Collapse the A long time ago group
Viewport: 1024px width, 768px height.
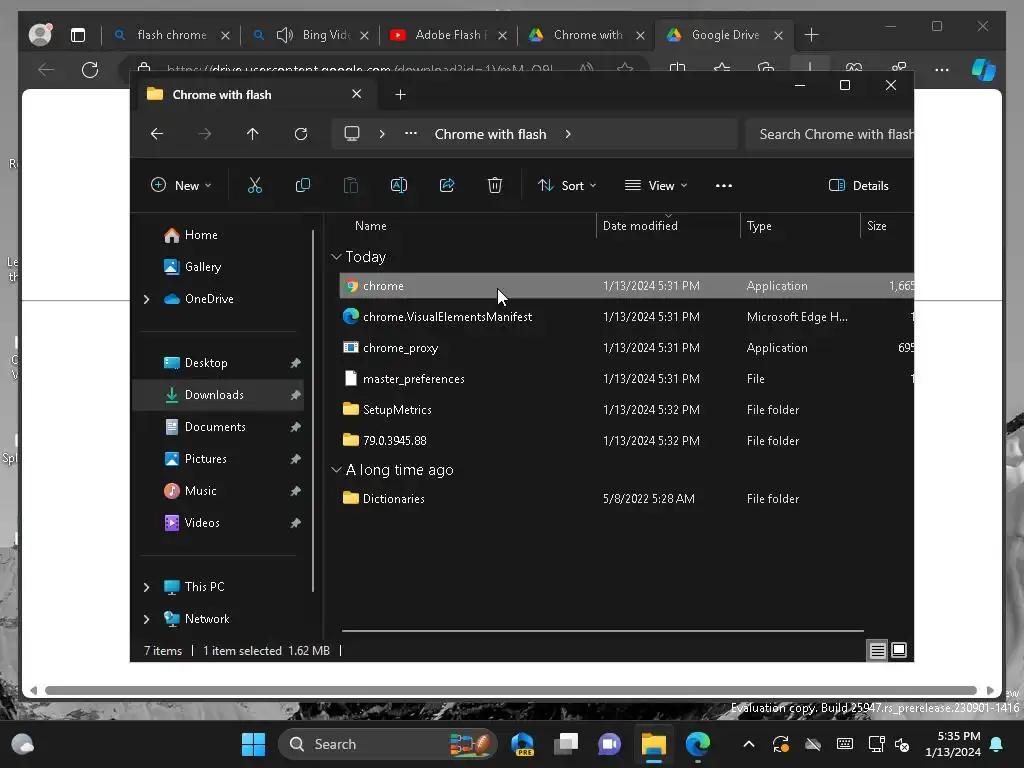tap(336, 470)
